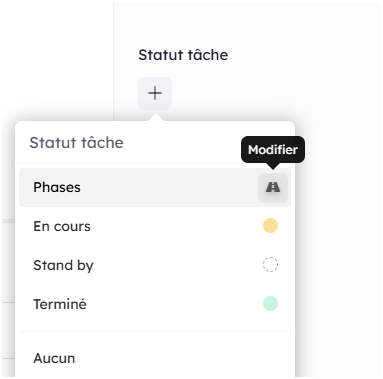Click the vertical divider left of Statut tâche
The image size is (383, 379).
tap(113, 60)
